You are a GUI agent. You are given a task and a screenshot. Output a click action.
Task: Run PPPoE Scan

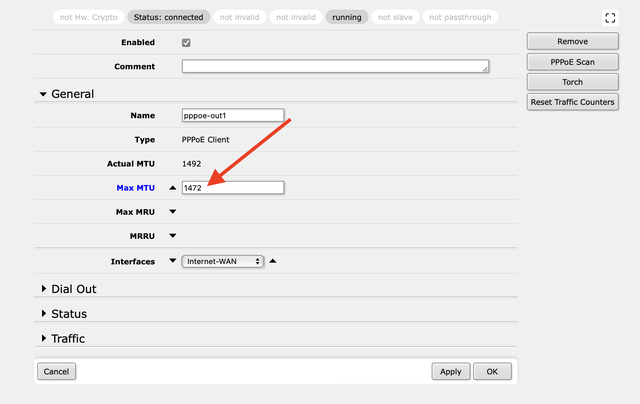[573, 62]
